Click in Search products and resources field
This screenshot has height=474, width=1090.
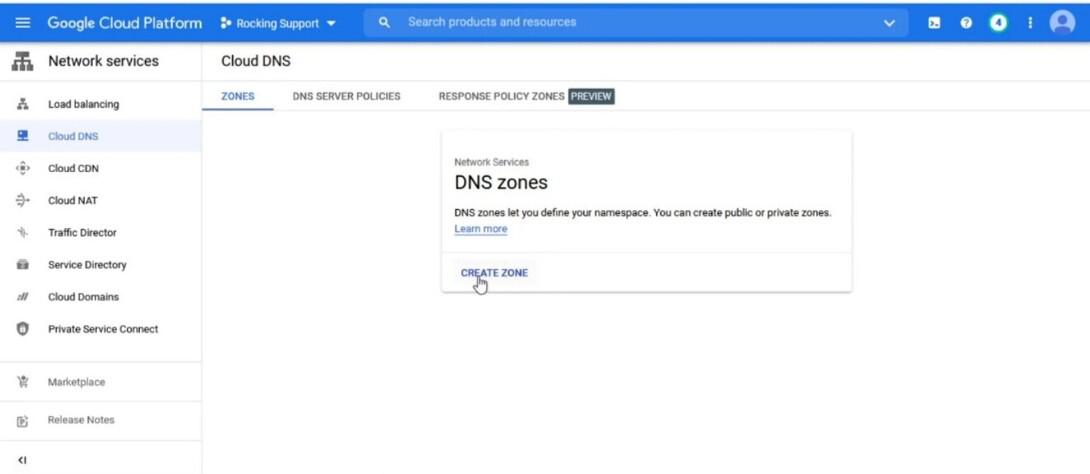(x=636, y=22)
